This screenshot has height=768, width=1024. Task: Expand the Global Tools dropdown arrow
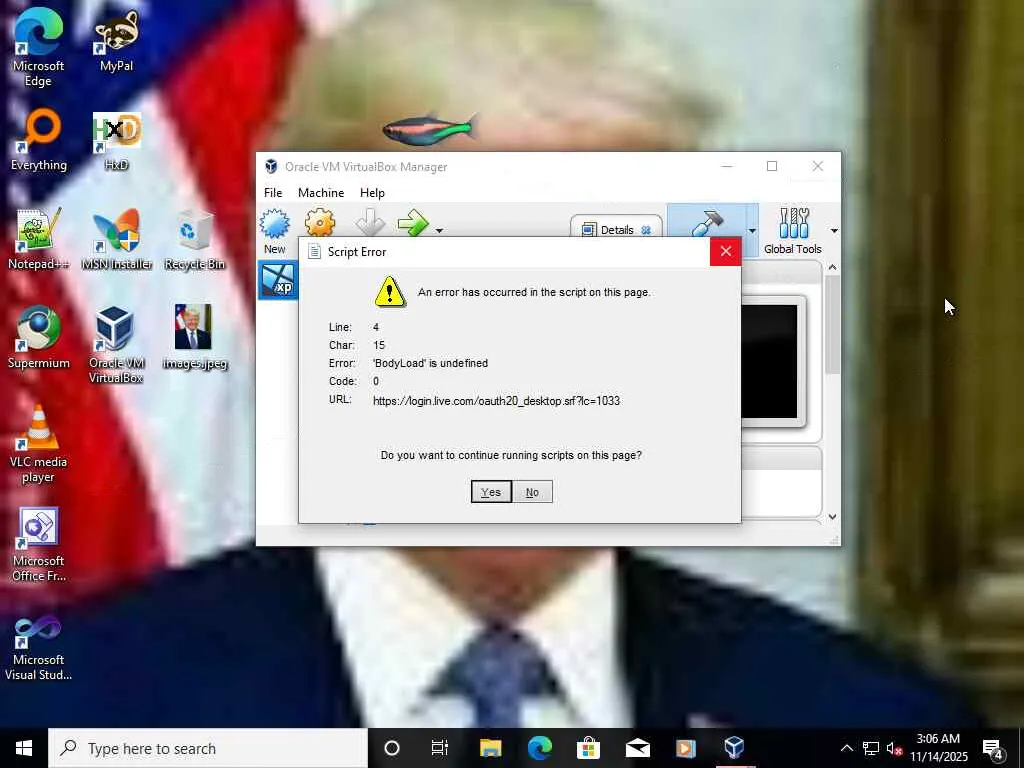click(x=834, y=231)
